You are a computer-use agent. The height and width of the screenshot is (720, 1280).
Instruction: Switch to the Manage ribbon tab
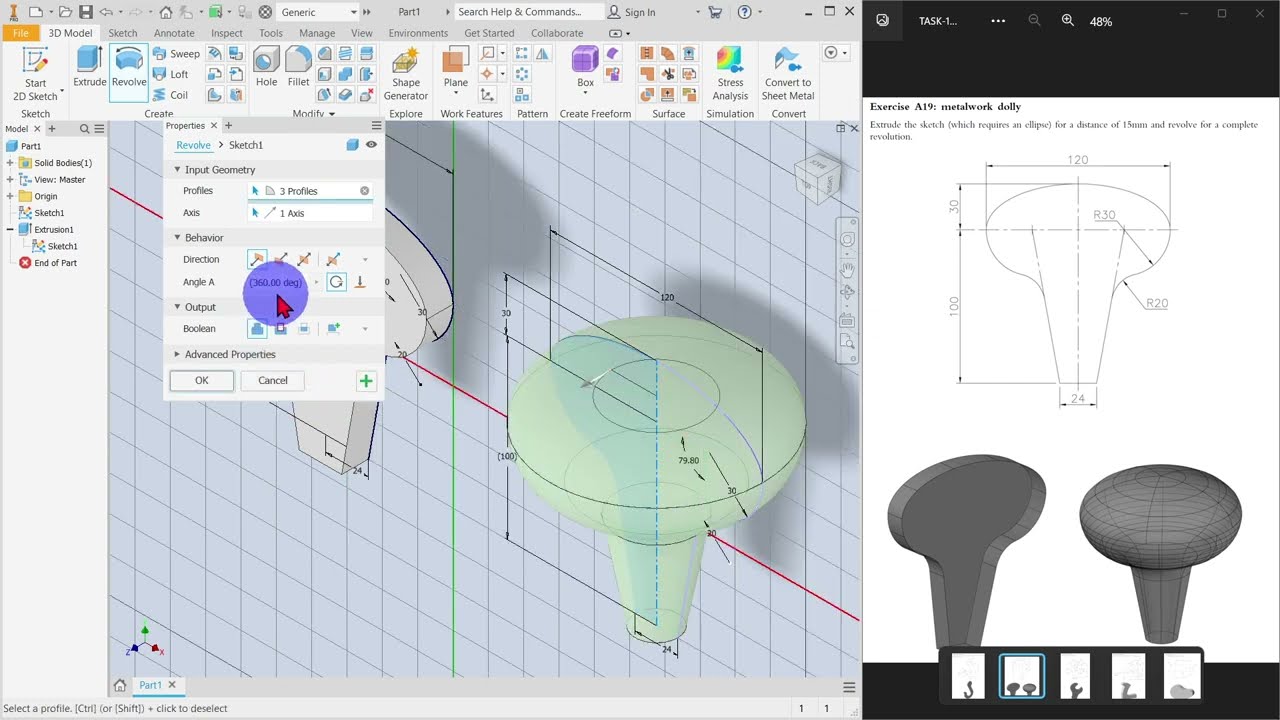click(x=317, y=33)
